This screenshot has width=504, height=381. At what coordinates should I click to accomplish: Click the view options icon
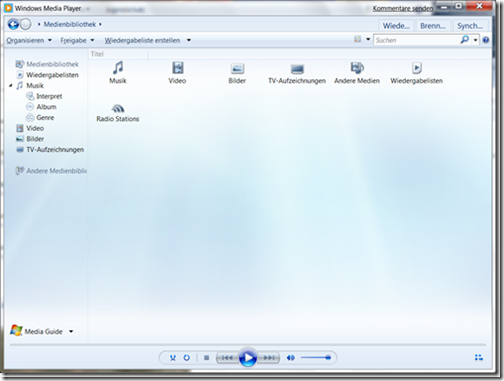[x=358, y=40]
